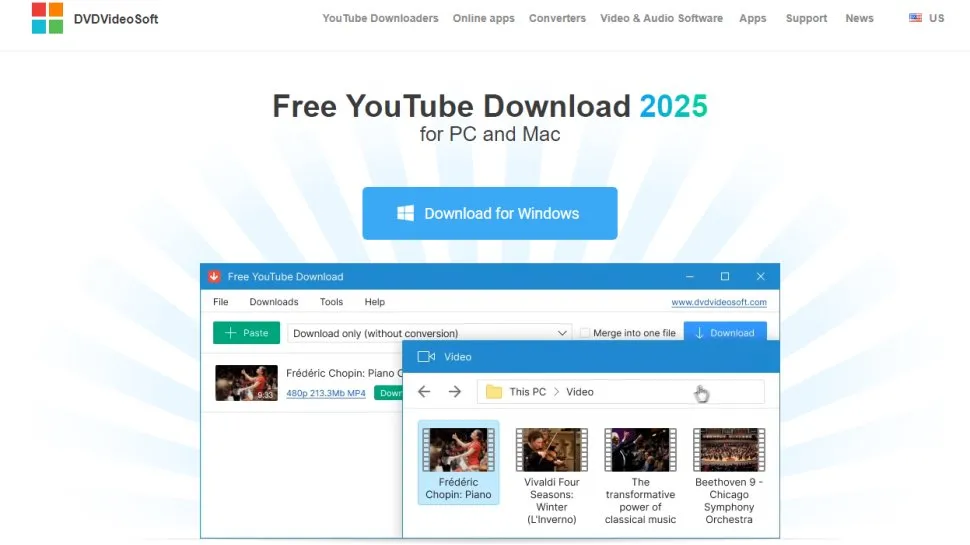Click the Windows logo in the download button
This screenshot has height=545, width=970.
405,213
